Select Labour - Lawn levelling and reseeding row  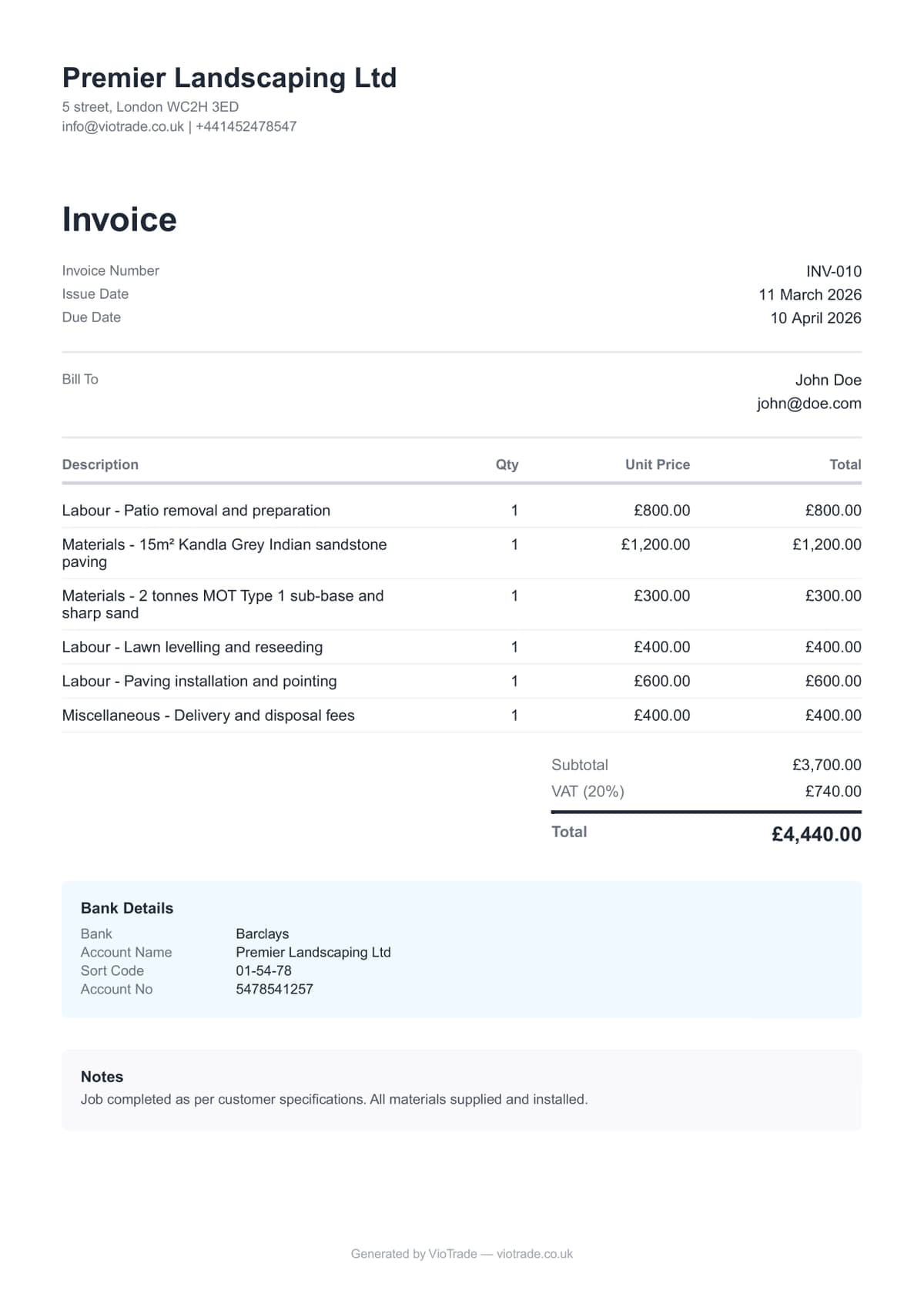tap(462, 647)
